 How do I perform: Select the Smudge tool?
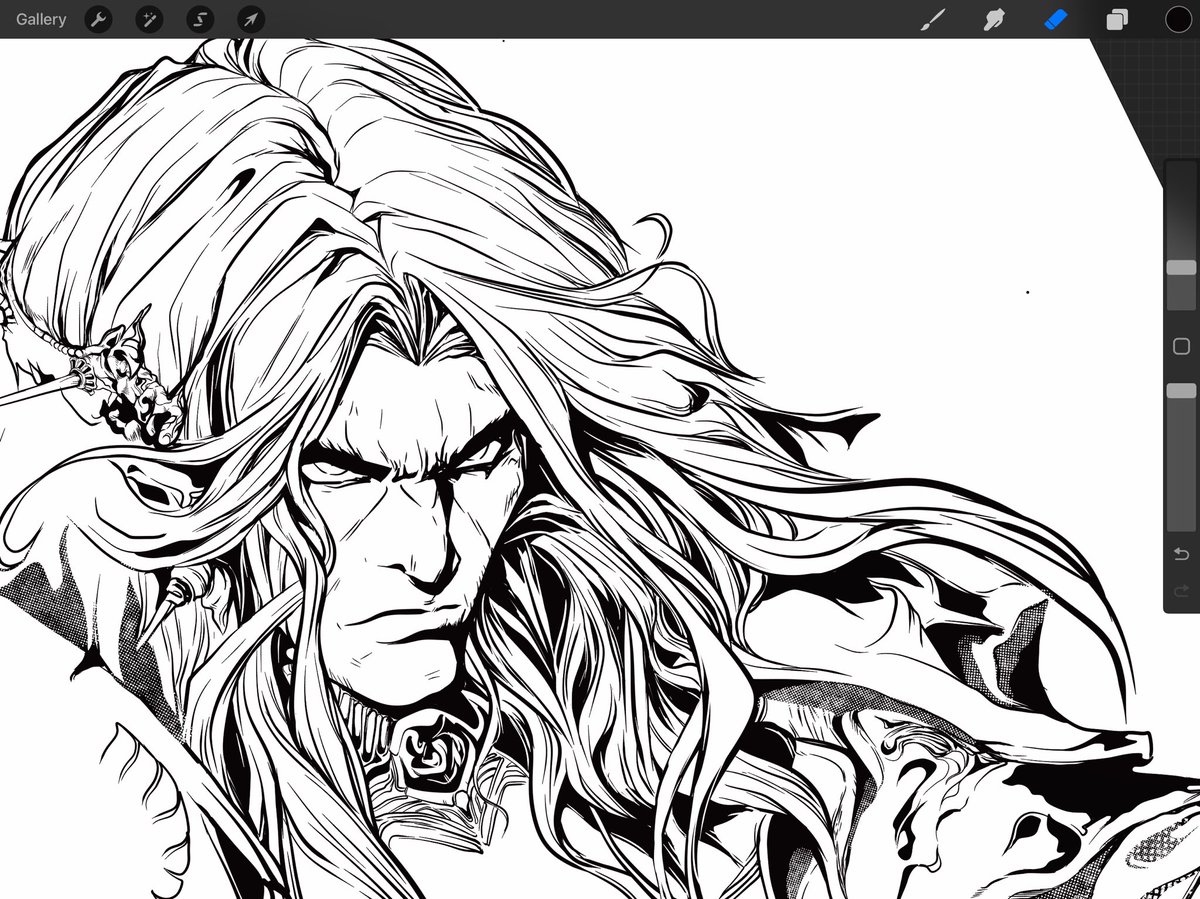pyautogui.click(x=994, y=19)
